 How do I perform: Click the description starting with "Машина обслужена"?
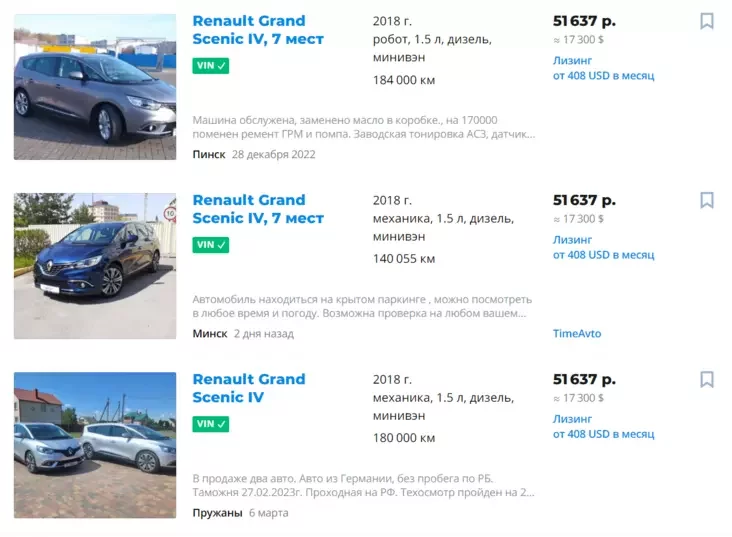[x=364, y=126]
